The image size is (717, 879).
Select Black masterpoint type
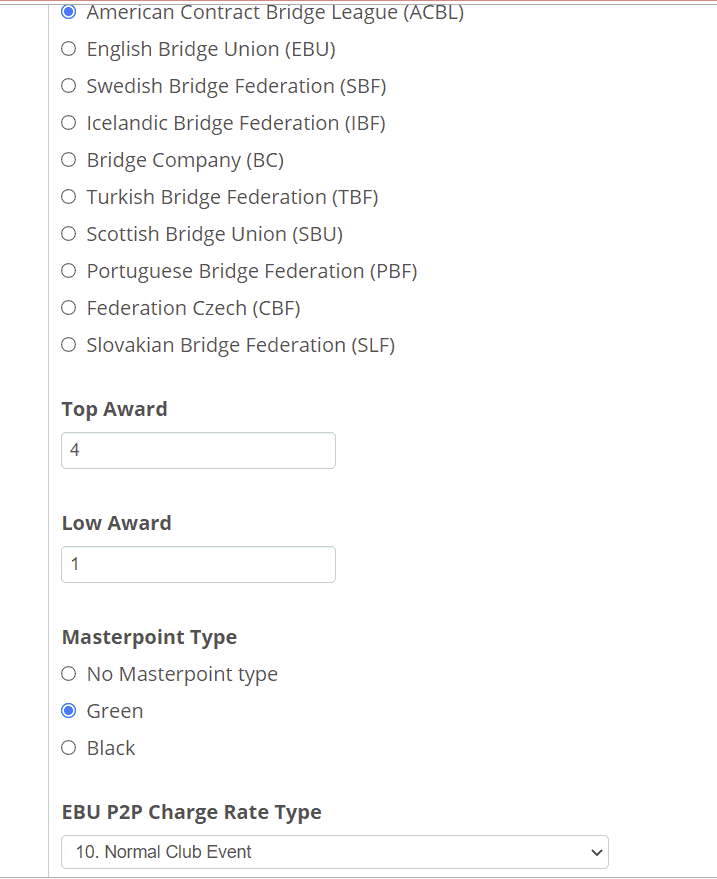tap(68, 748)
